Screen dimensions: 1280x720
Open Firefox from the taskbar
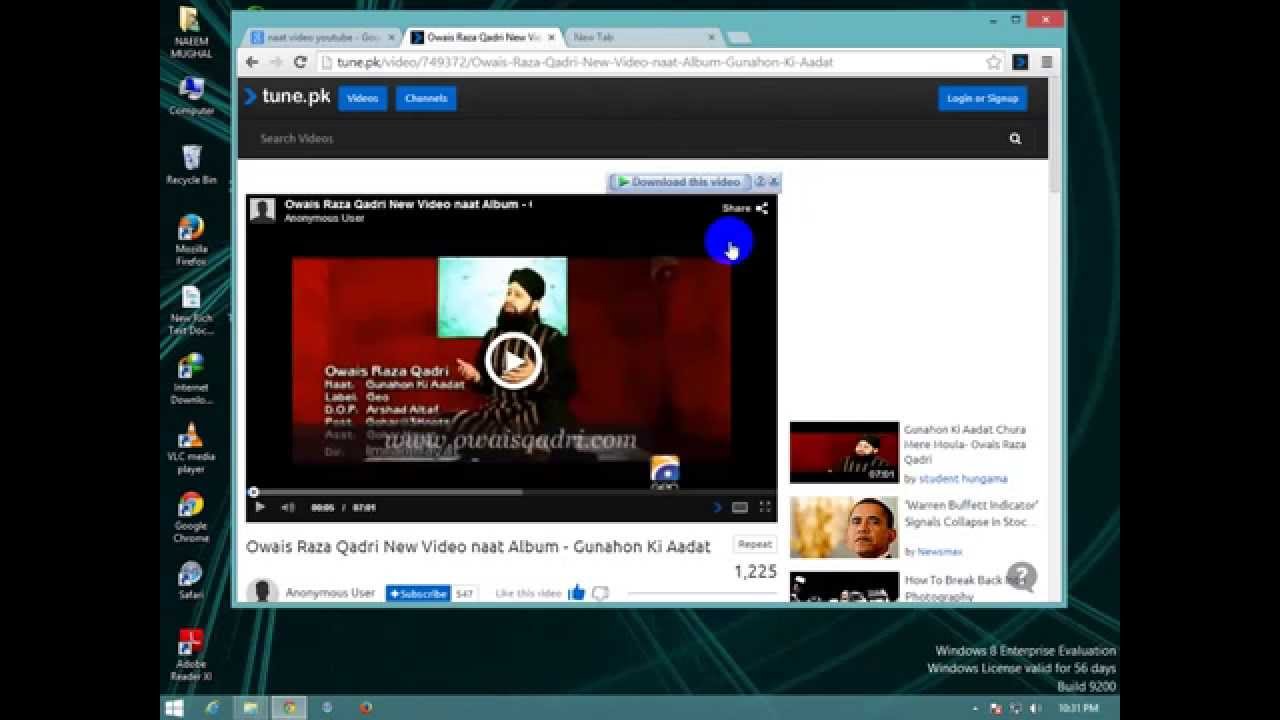[x=366, y=707]
